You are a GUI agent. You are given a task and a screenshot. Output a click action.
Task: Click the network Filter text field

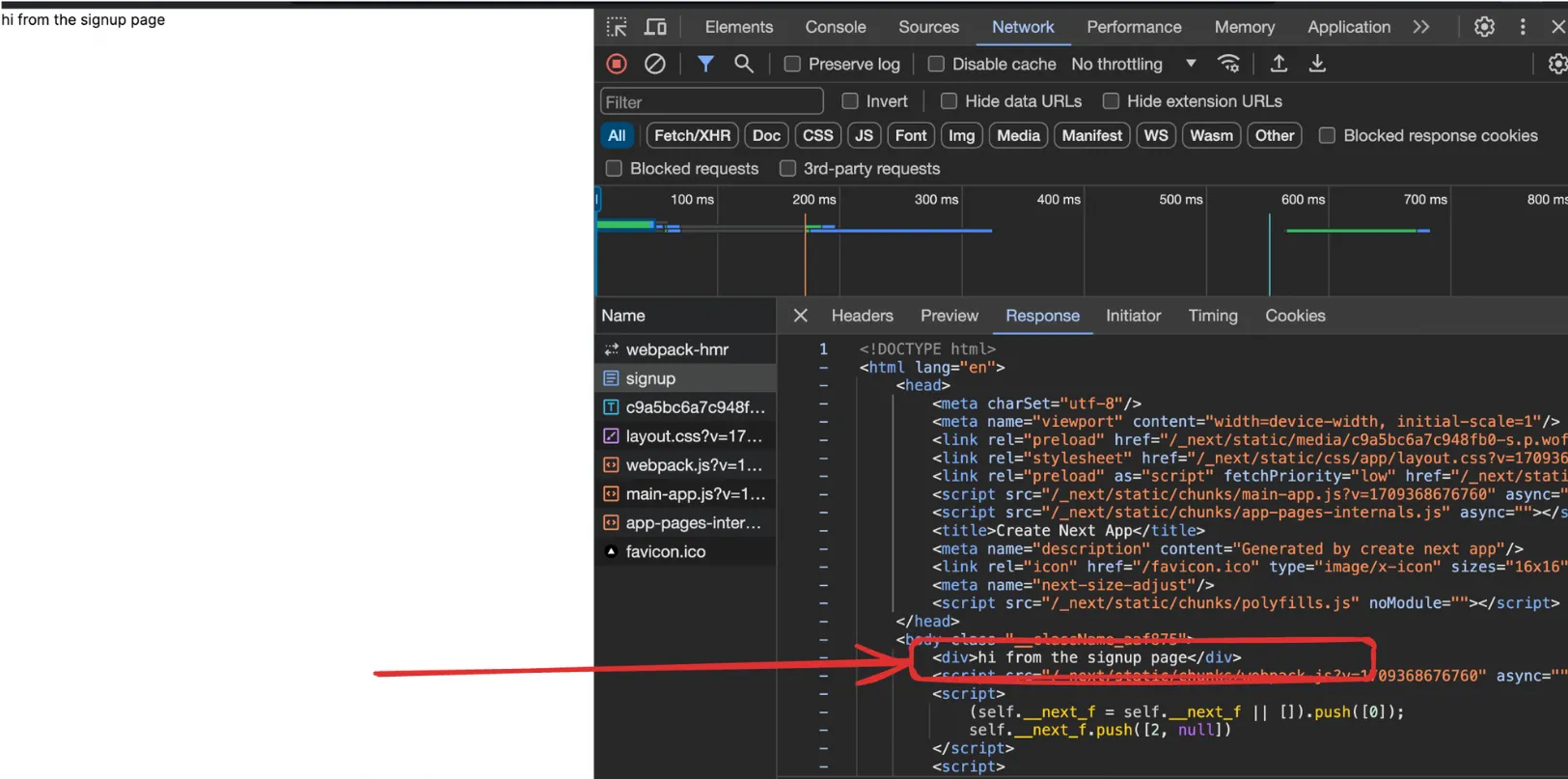711,101
